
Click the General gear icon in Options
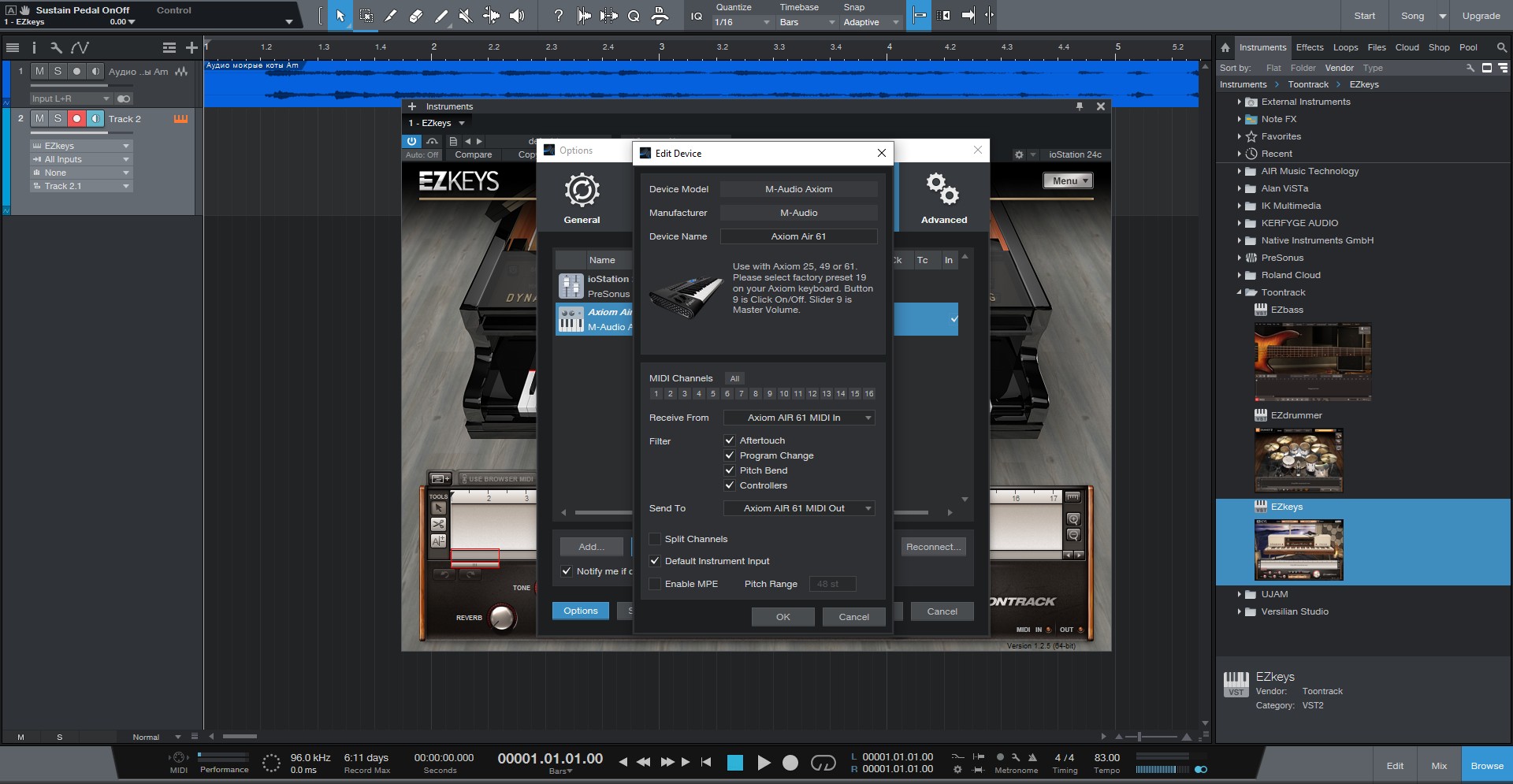582,190
